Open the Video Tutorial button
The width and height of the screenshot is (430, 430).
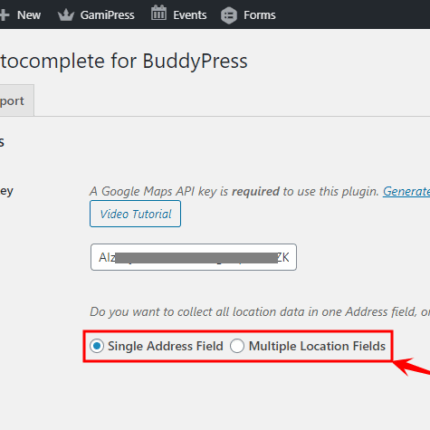point(135,214)
